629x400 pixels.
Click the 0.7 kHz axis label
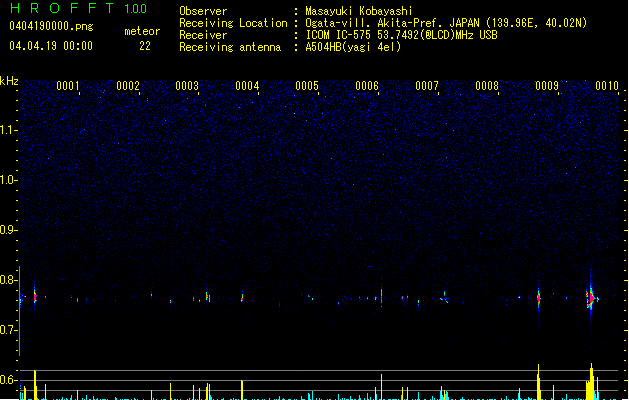pyautogui.click(x=8, y=330)
